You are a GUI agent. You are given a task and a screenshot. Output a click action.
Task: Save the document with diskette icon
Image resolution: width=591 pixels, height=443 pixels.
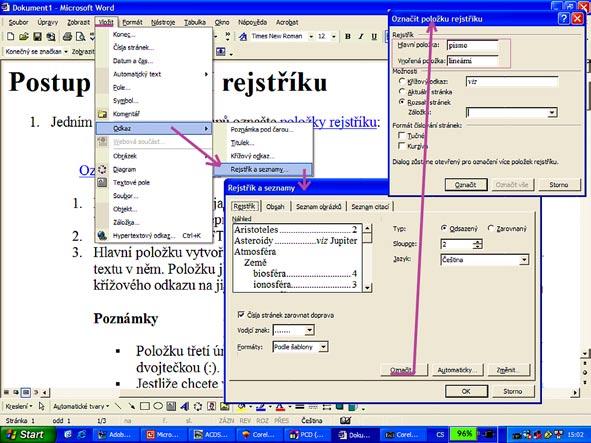coord(37,37)
